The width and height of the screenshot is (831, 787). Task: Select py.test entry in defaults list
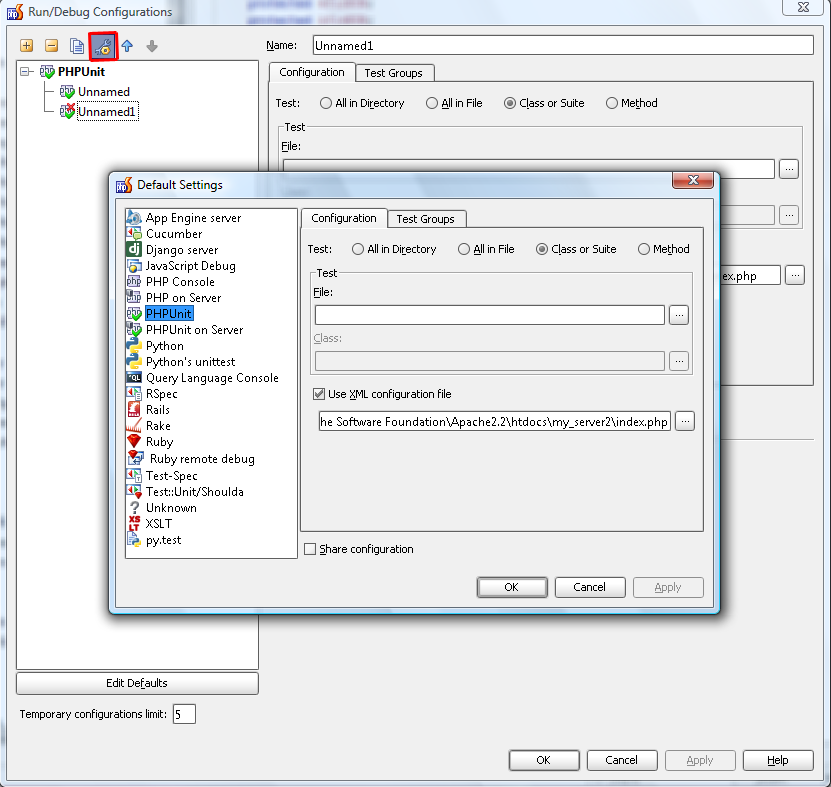click(x=163, y=540)
